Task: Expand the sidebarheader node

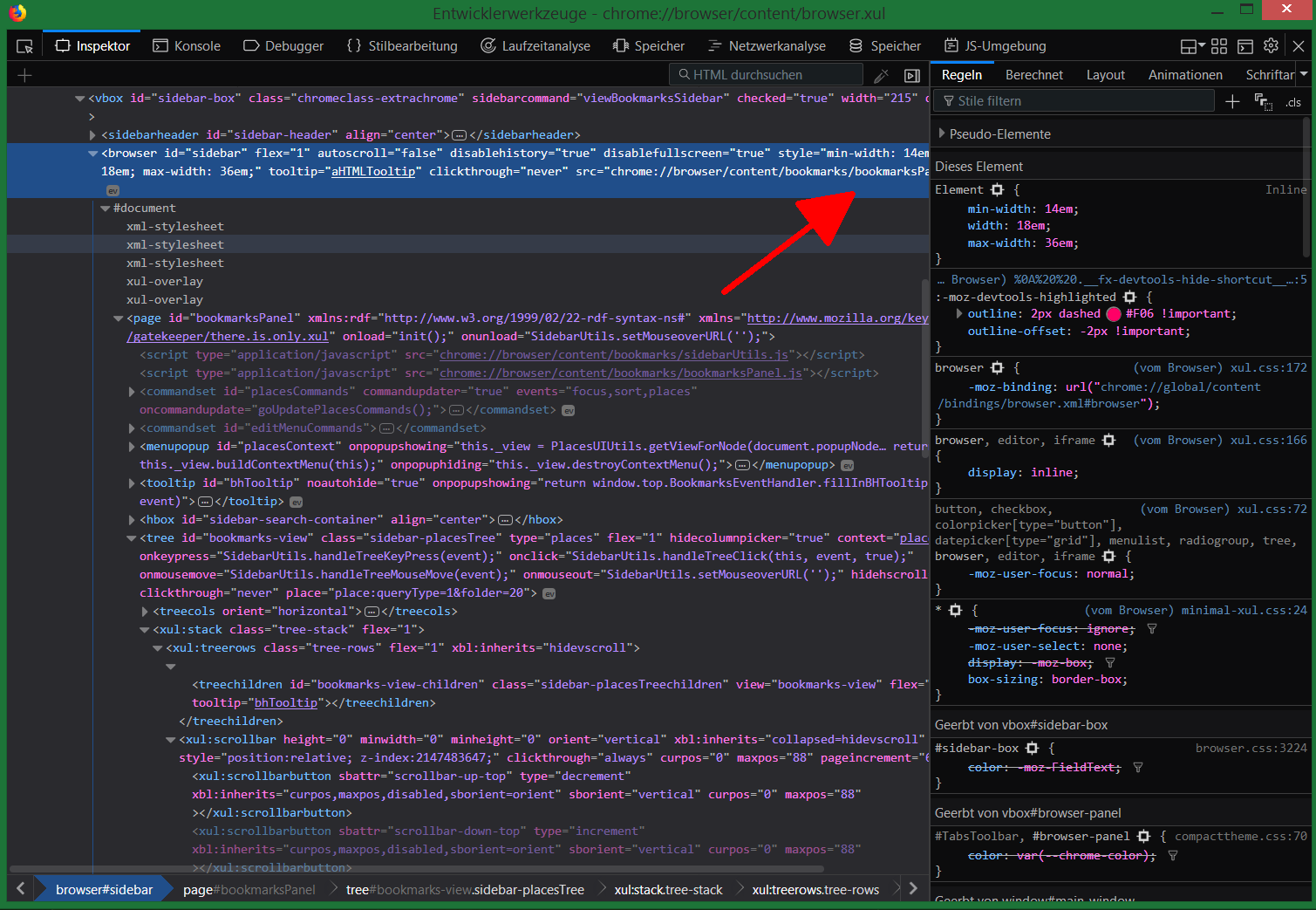Action: coord(92,135)
